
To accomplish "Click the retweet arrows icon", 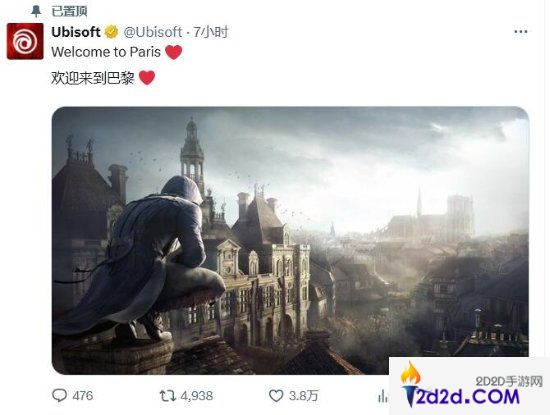I will pos(167,396).
